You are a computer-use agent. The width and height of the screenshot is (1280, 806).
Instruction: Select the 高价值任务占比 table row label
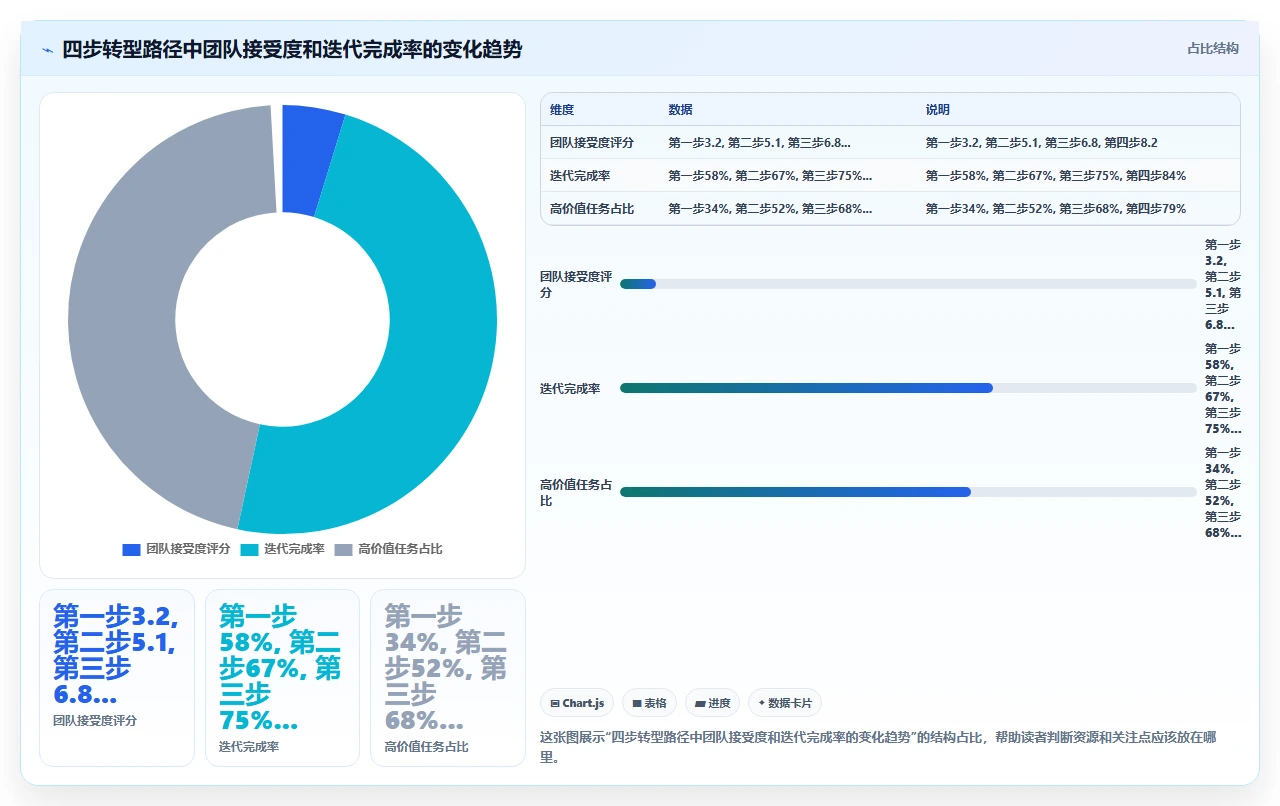click(592, 209)
